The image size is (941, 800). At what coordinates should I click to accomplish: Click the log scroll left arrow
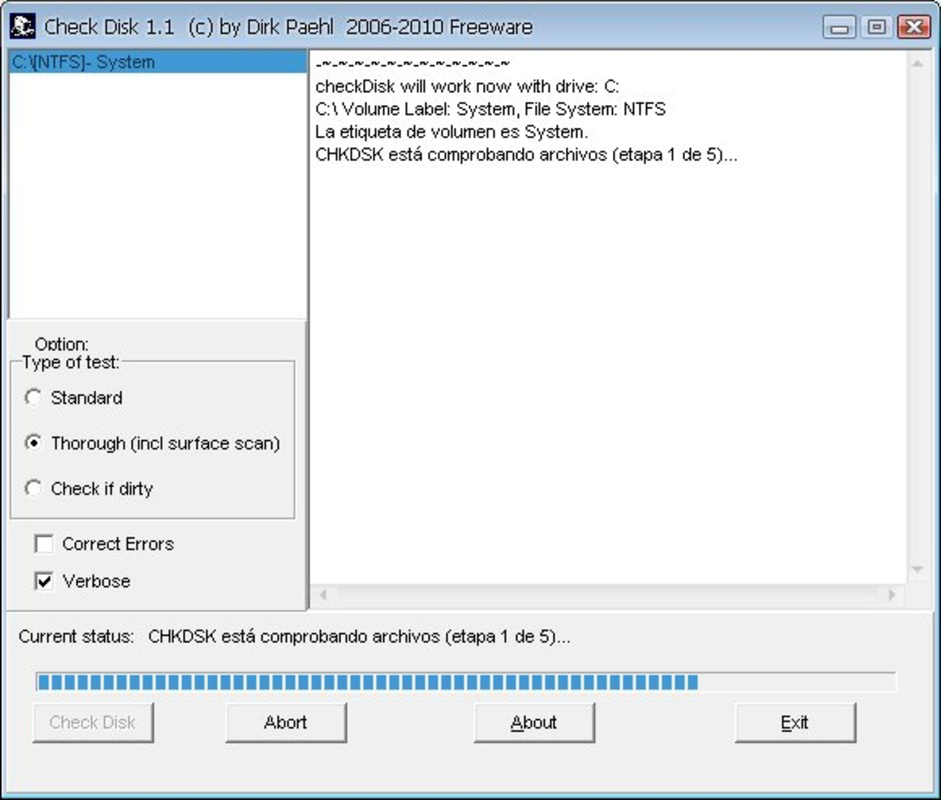tap(323, 595)
